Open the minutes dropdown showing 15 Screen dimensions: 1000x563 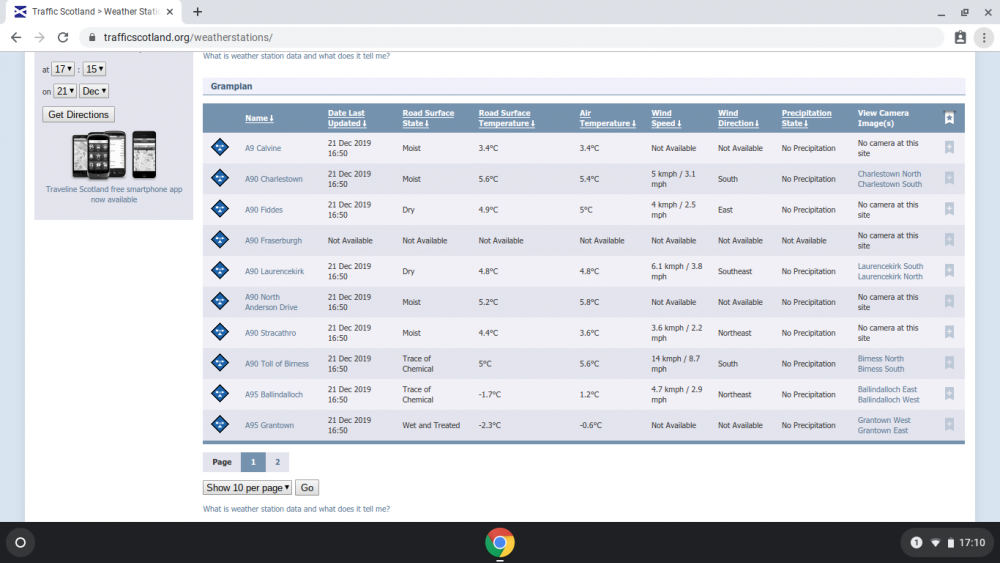[x=94, y=69]
